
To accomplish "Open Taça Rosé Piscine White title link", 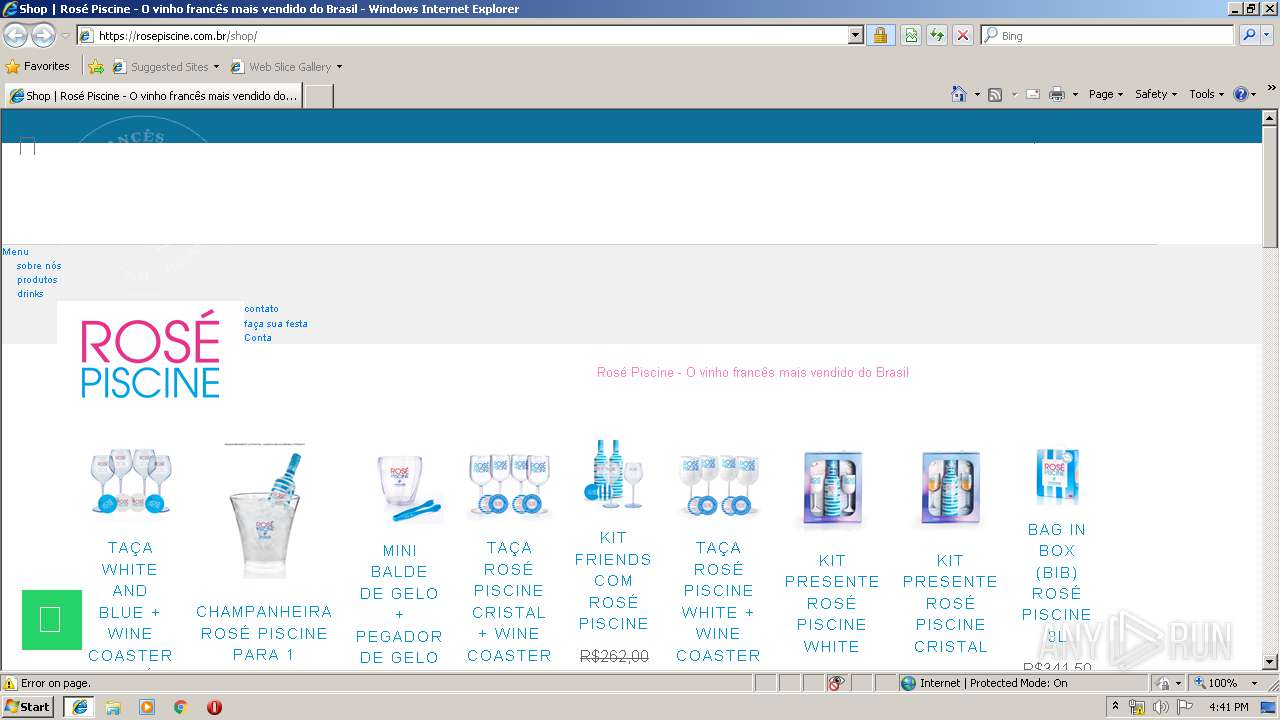I will (718, 601).
